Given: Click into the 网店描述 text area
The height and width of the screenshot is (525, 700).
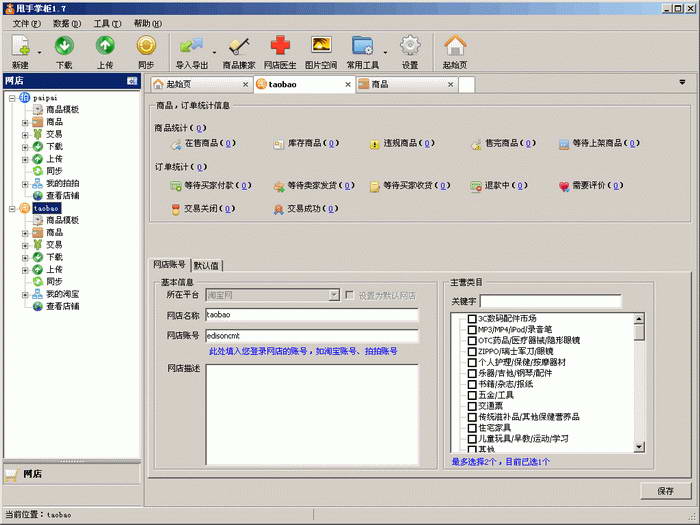Looking at the screenshot, I should click(x=312, y=415).
